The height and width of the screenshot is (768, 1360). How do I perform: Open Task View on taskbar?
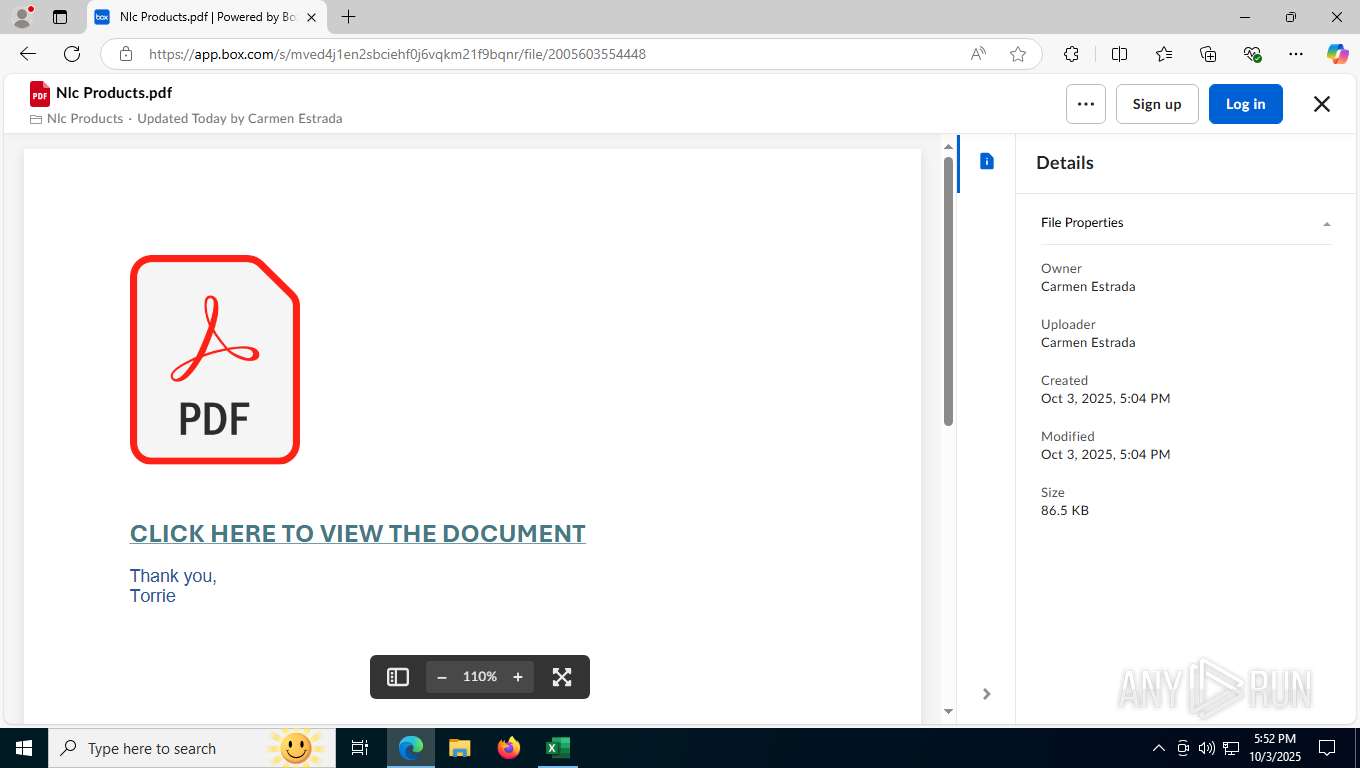360,748
